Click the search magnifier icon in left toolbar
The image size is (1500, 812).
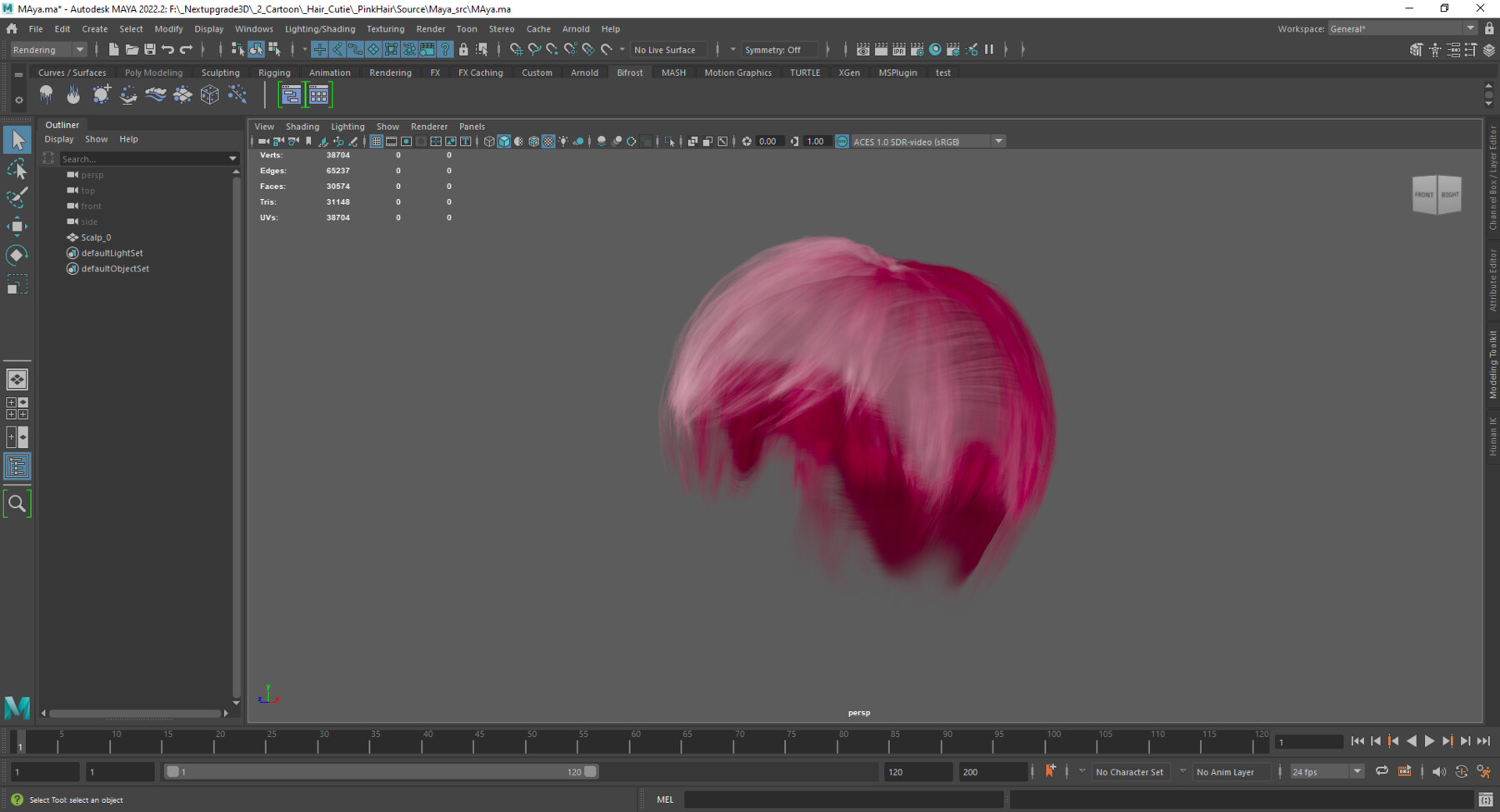coord(17,504)
